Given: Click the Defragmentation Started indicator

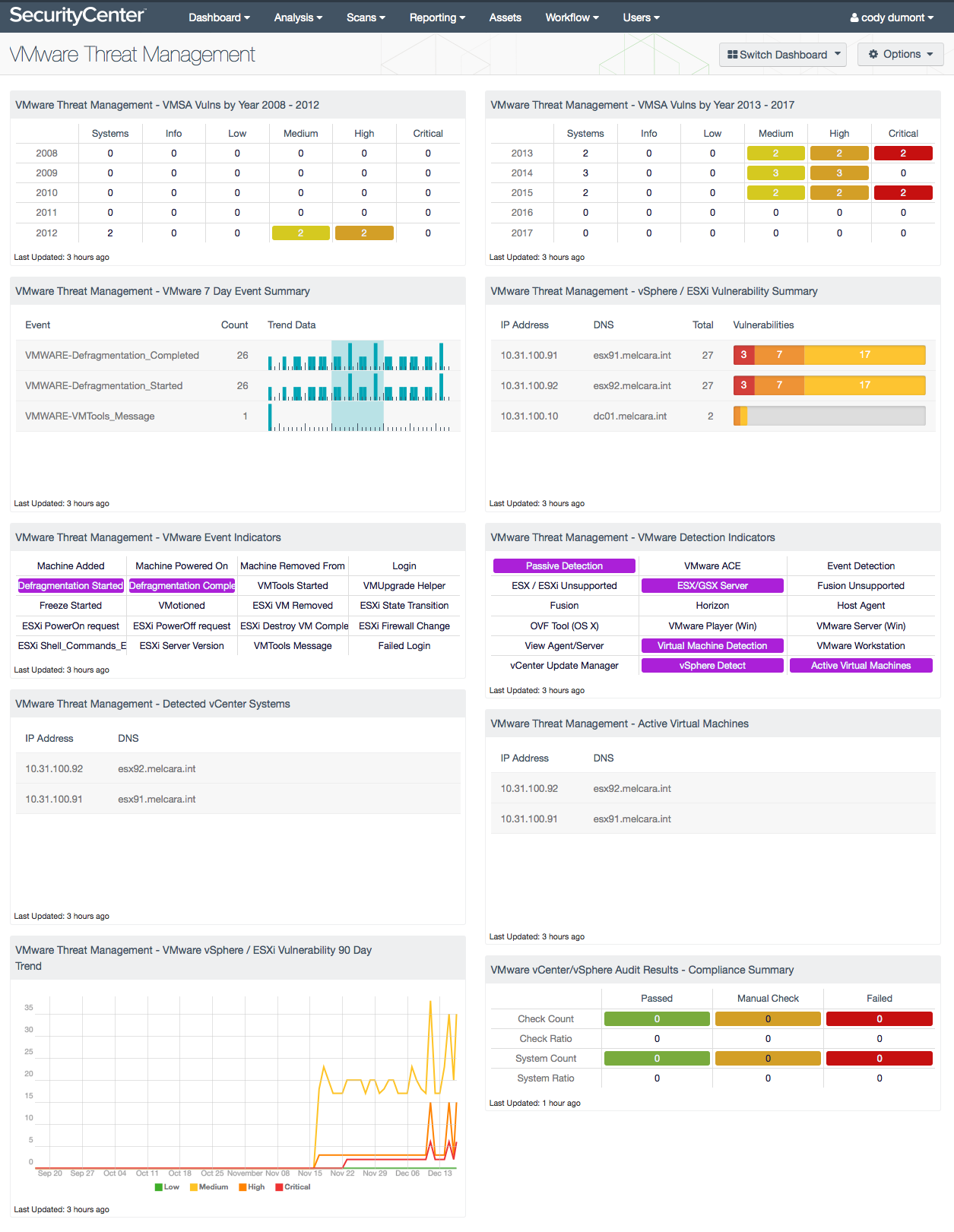Looking at the screenshot, I should tap(71, 586).
